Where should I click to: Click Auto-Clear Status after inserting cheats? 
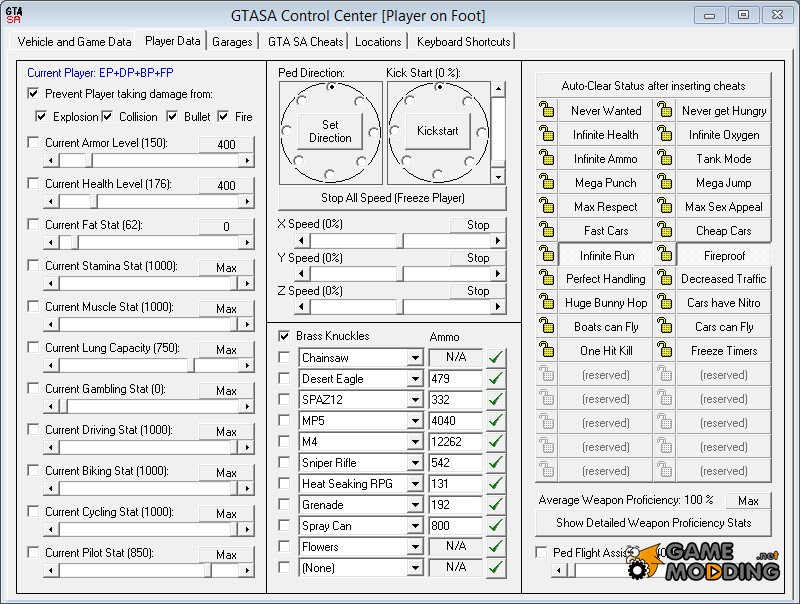point(653,86)
